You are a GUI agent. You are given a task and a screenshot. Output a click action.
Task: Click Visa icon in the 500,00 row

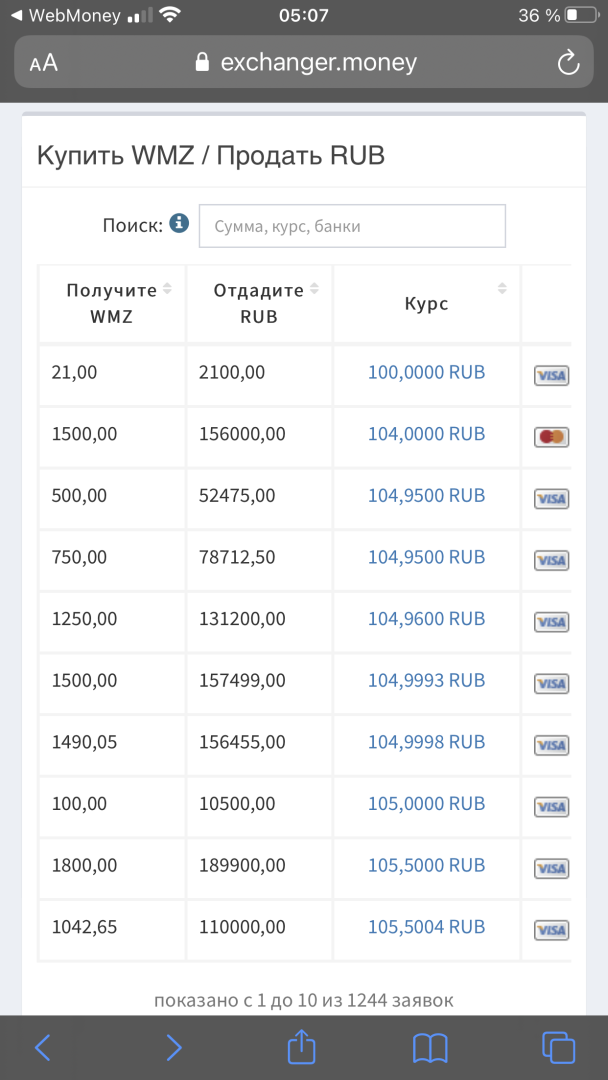click(x=552, y=499)
